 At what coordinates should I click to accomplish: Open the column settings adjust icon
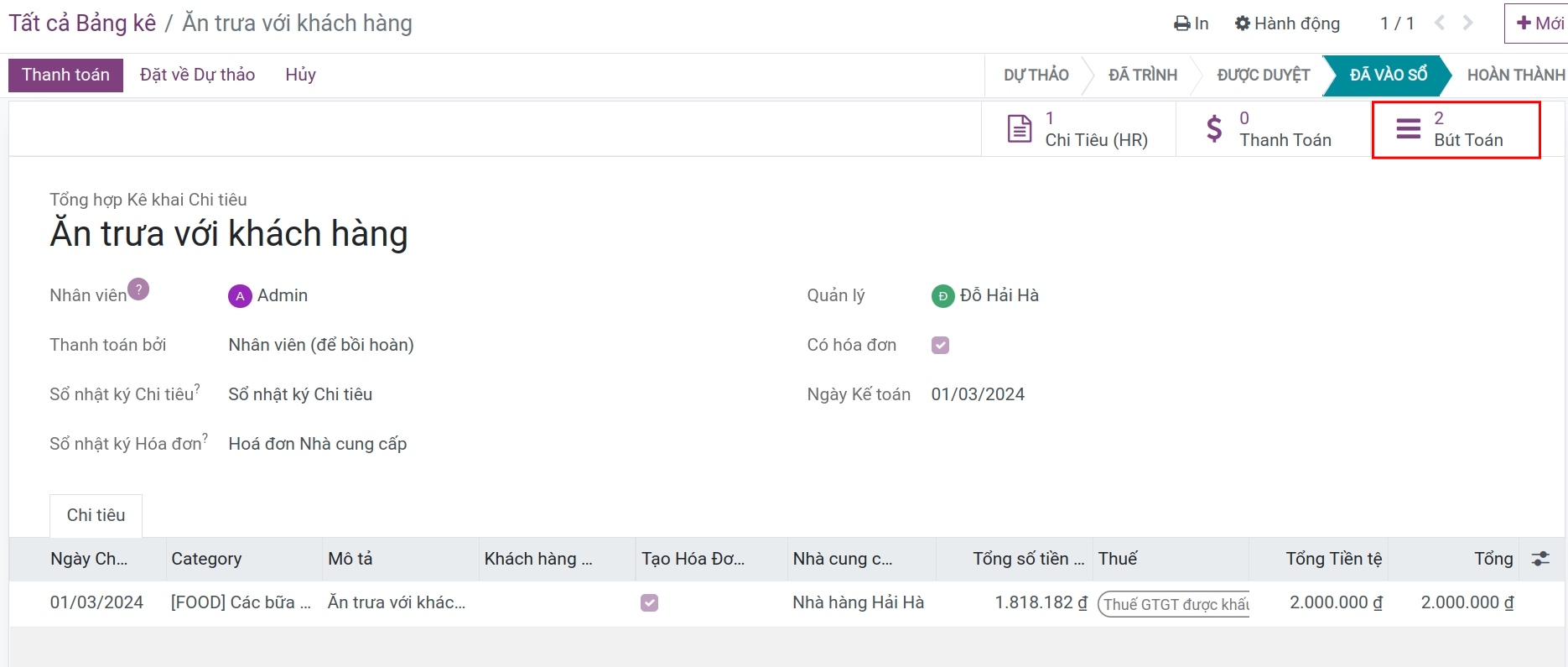1540,559
